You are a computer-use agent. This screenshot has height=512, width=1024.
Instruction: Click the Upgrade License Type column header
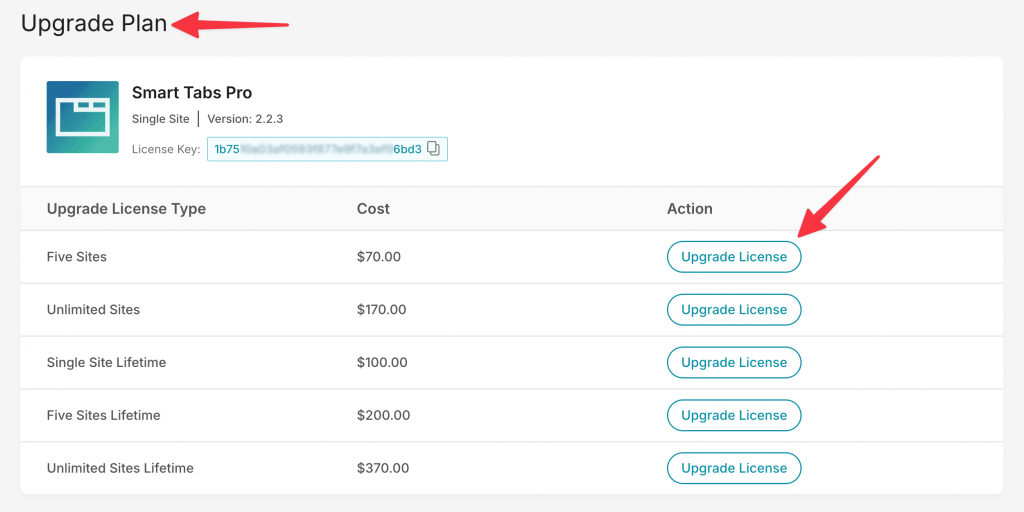click(126, 209)
